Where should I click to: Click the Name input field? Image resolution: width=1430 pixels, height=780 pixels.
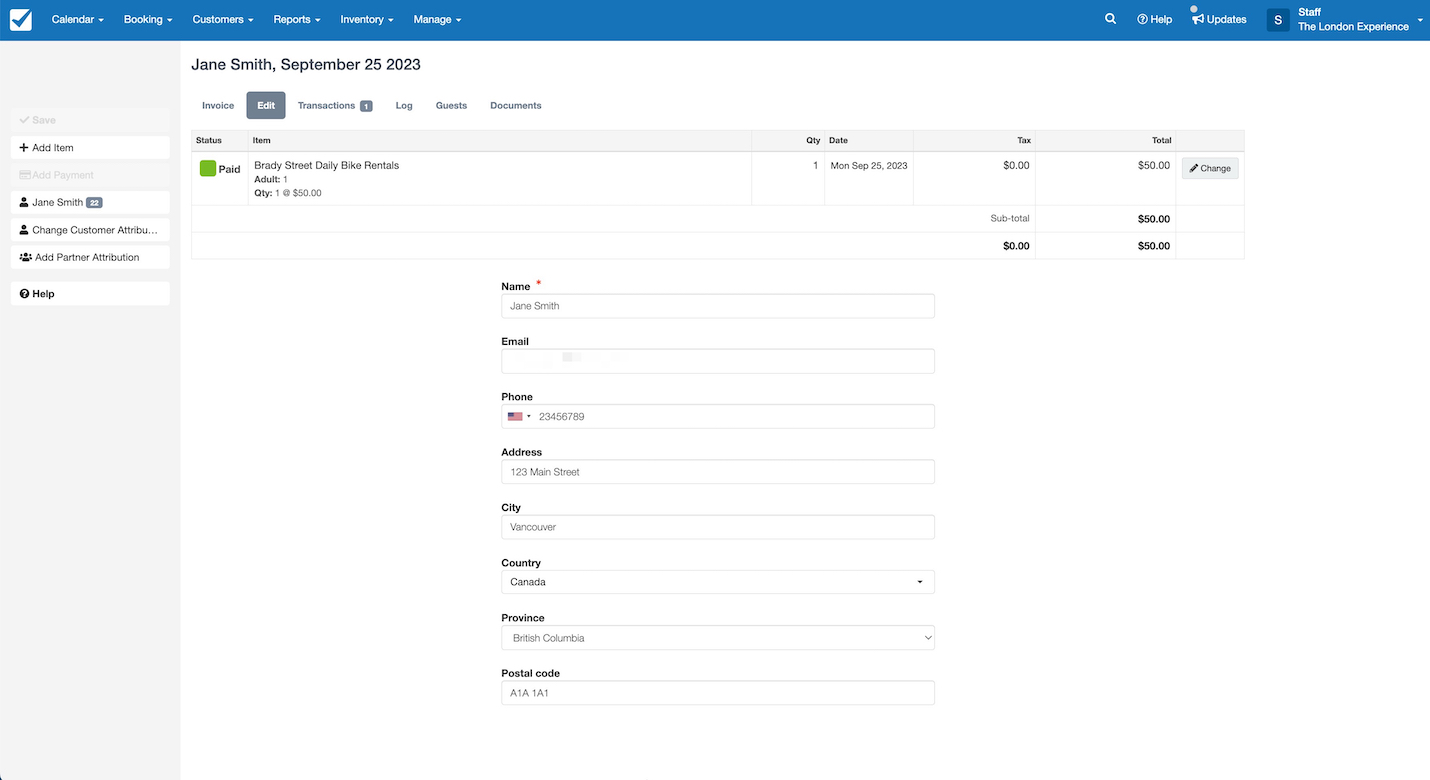718,306
